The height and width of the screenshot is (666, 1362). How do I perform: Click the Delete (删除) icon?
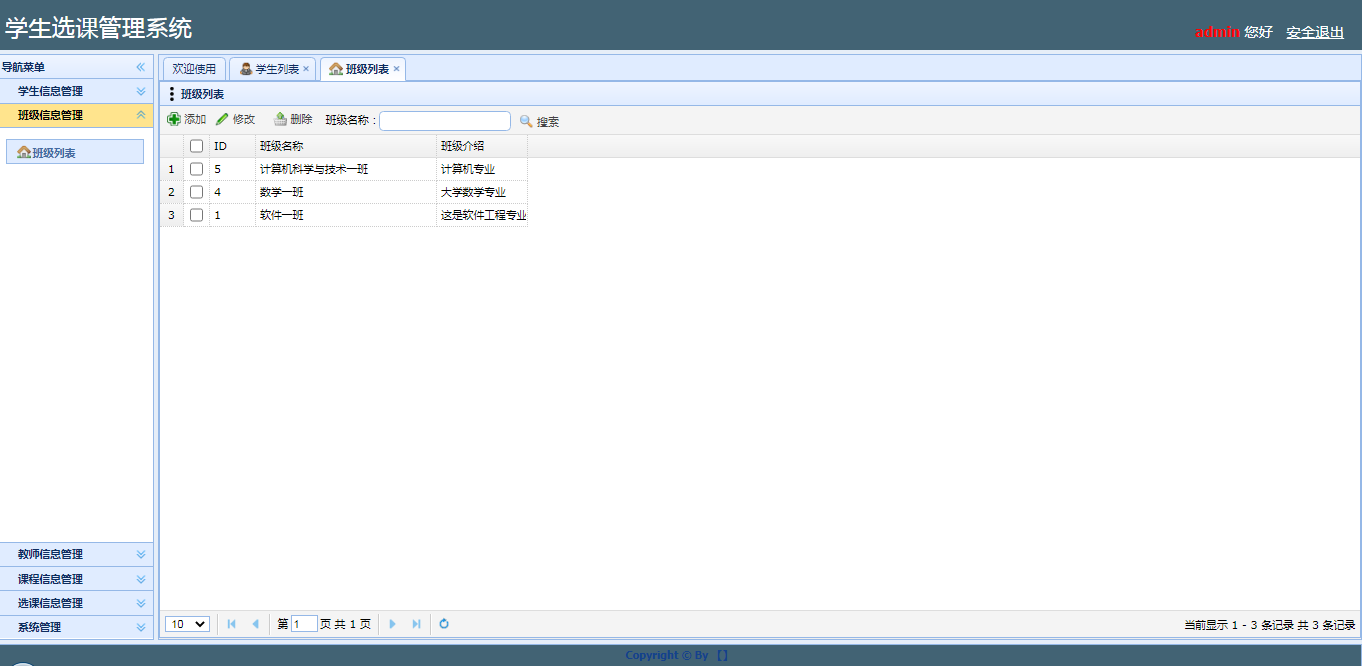point(280,120)
